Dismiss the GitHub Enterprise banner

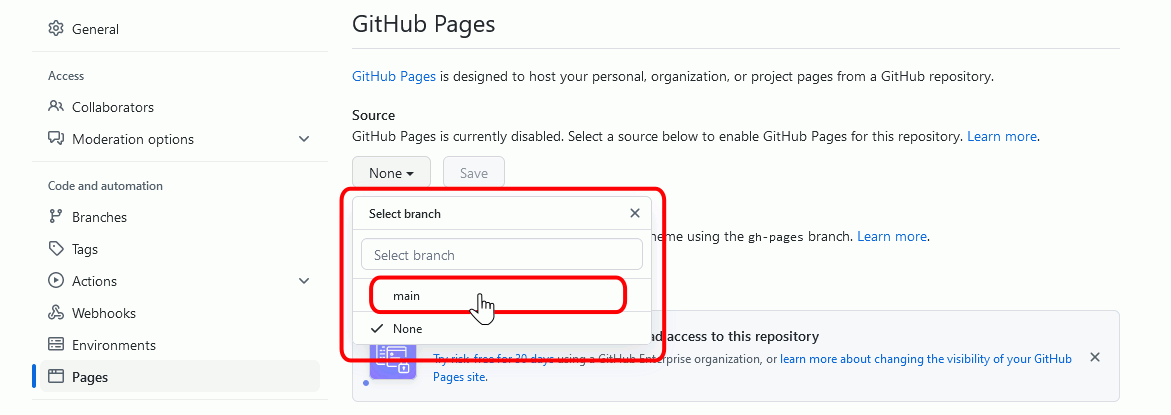(1095, 358)
